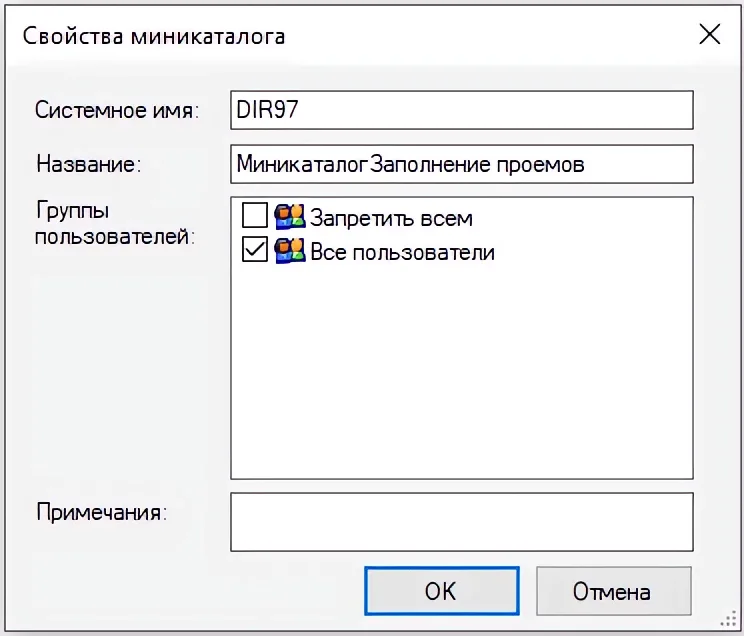Click empty space in user groups list

pos(461,380)
